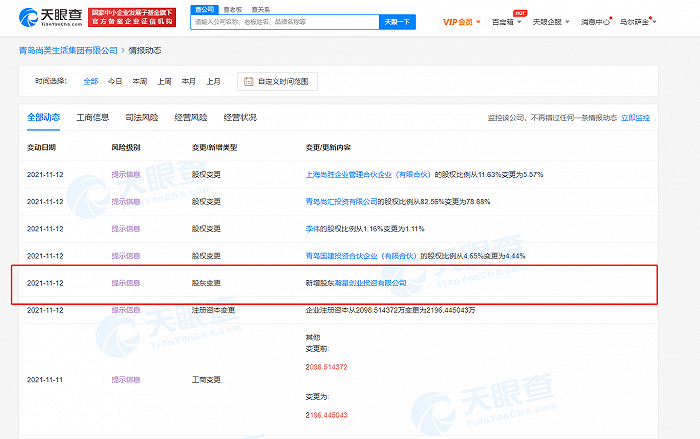Switch to the 司法风险 tab
Screen dimensions: 700x439
coord(143,117)
